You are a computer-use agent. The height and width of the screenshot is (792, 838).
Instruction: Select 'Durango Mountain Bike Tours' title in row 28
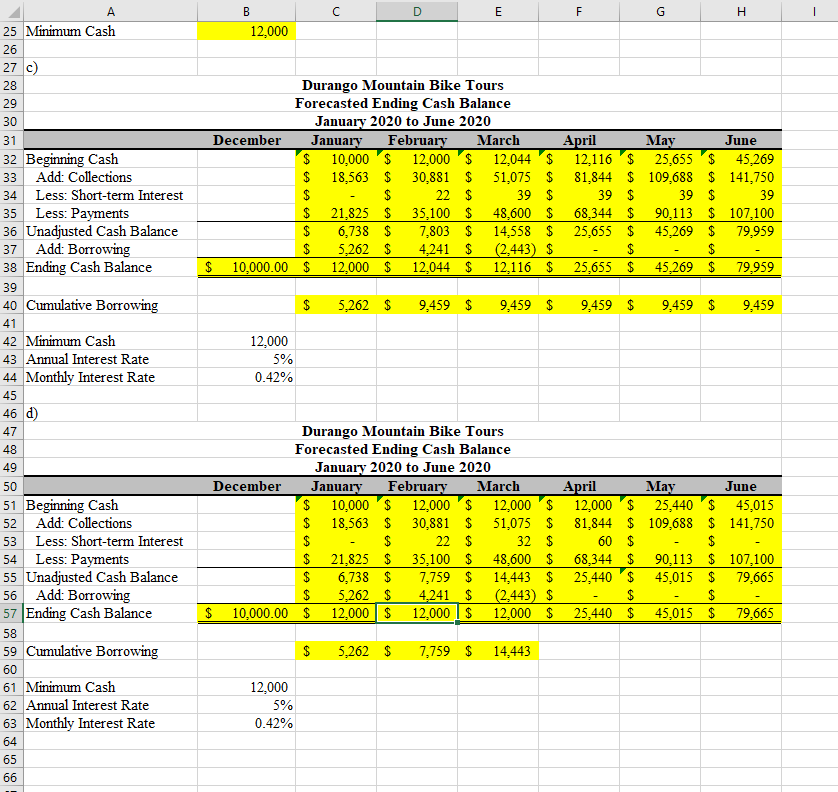pos(402,85)
